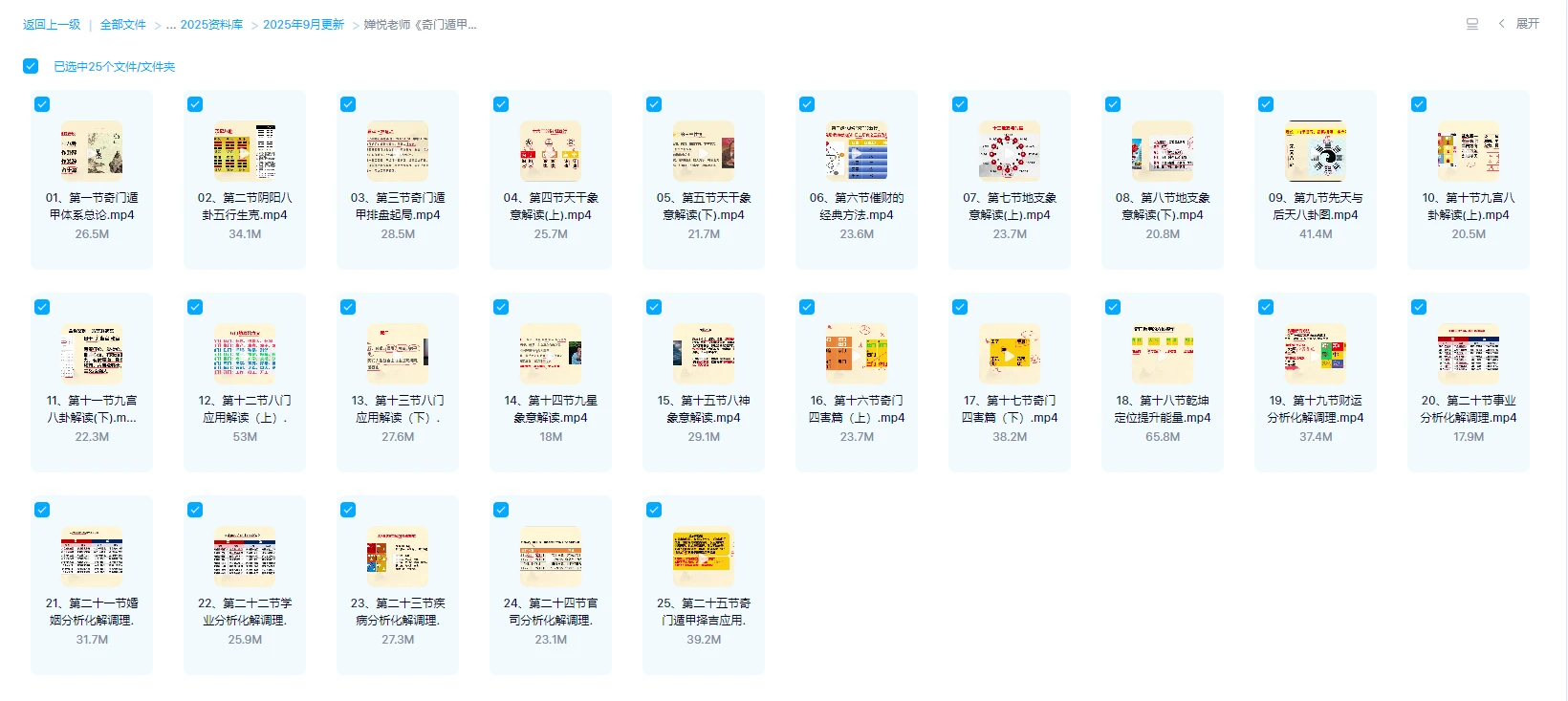Play 09 第九节先天与后天八卦图 thumbnail
Screen dimensions: 1568x701
point(1316,151)
